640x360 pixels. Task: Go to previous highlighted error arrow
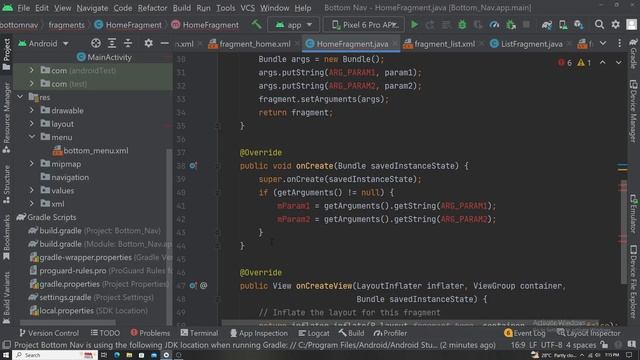click(x=602, y=62)
